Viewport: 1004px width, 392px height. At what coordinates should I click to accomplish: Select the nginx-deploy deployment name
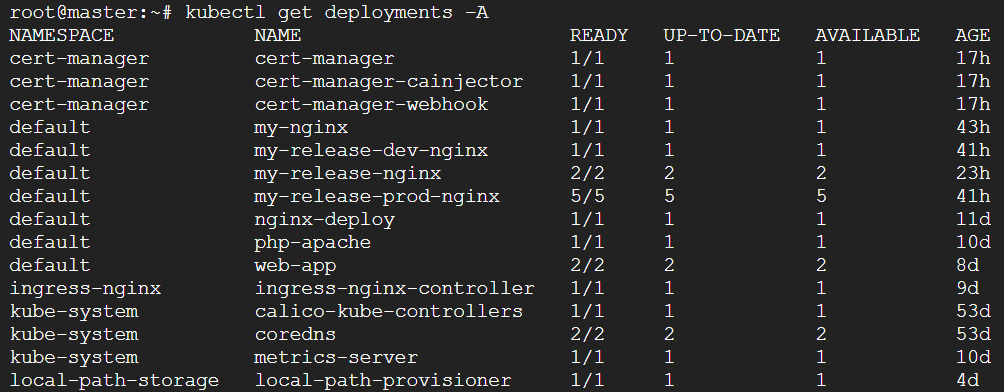pos(325,220)
